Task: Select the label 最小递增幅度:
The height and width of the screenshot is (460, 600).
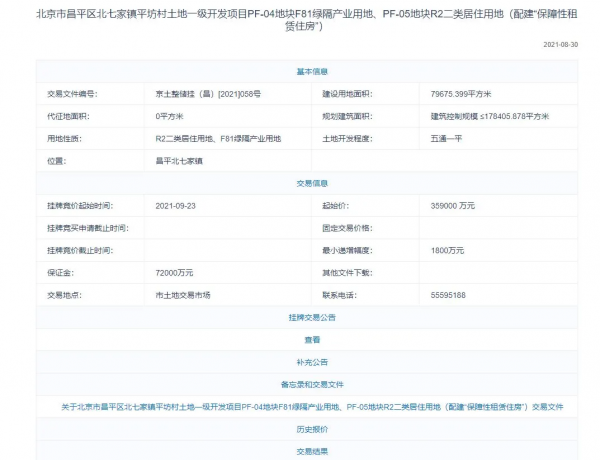Action: pos(347,251)
